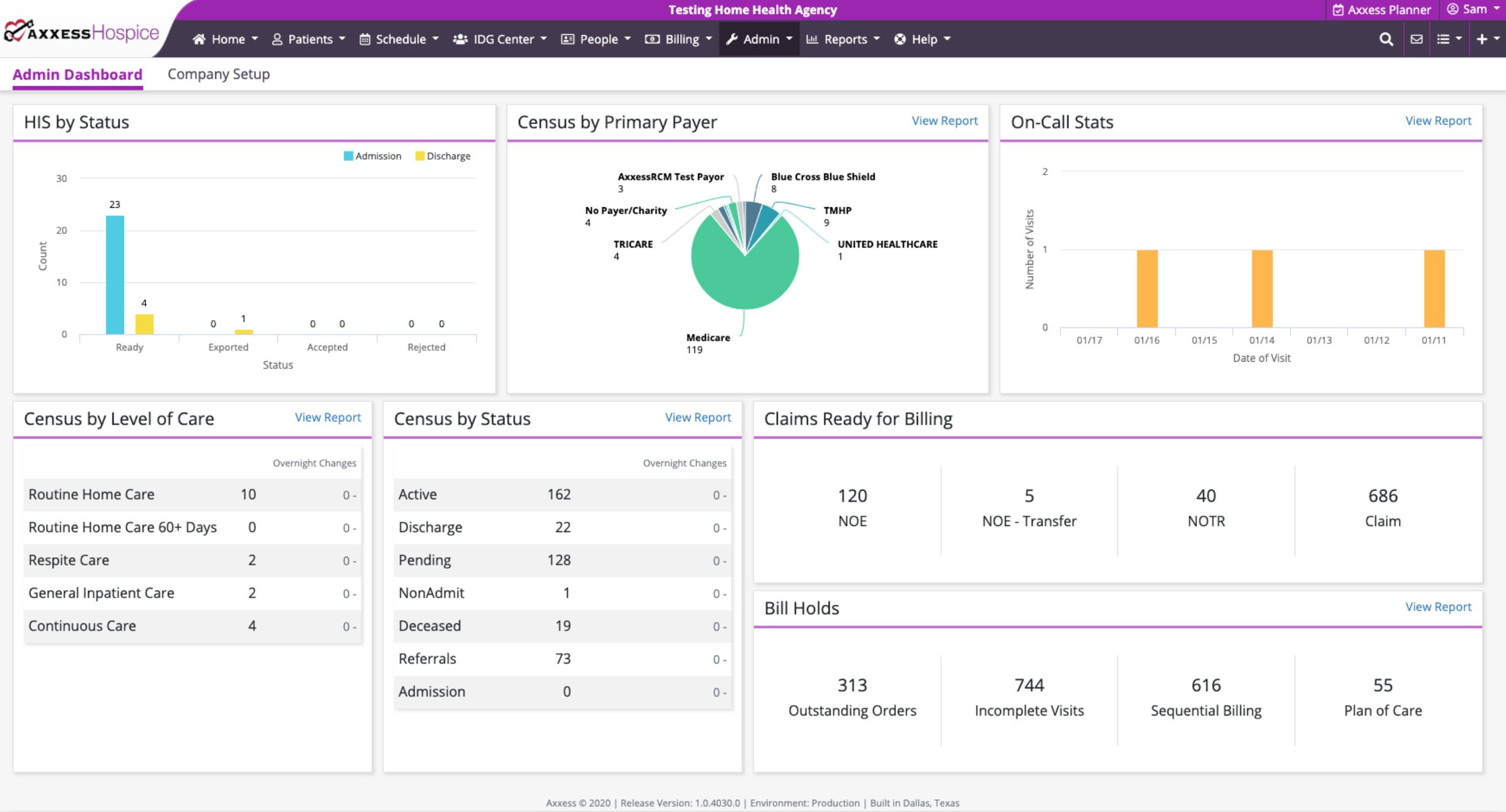Open the list view menu icon
Screen dimensions: 1506x812
(x=1443, y=39)
